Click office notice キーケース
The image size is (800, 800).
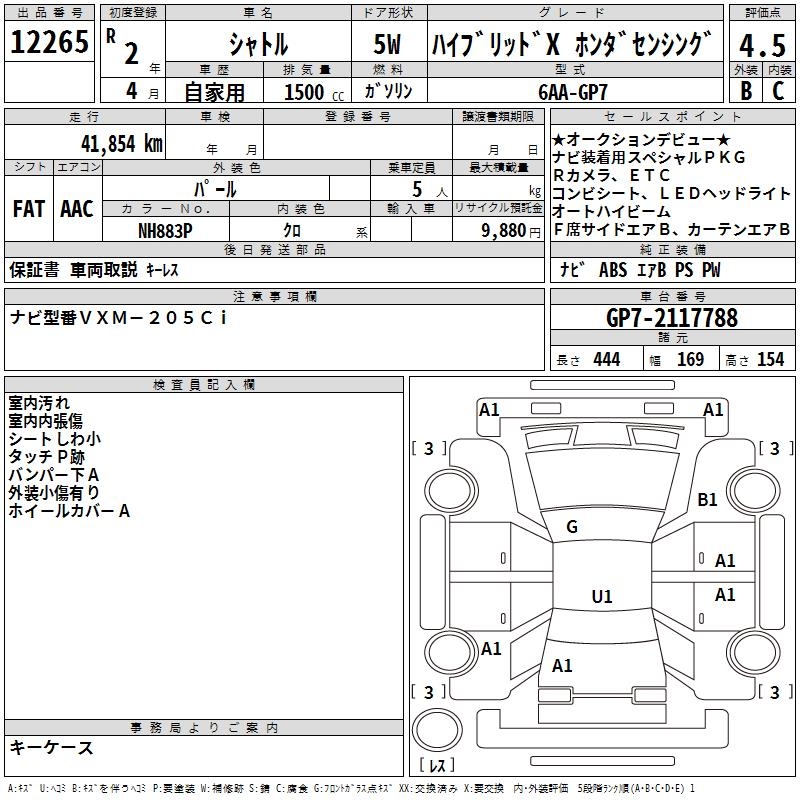pyautogui.click(x=52, y=747)
